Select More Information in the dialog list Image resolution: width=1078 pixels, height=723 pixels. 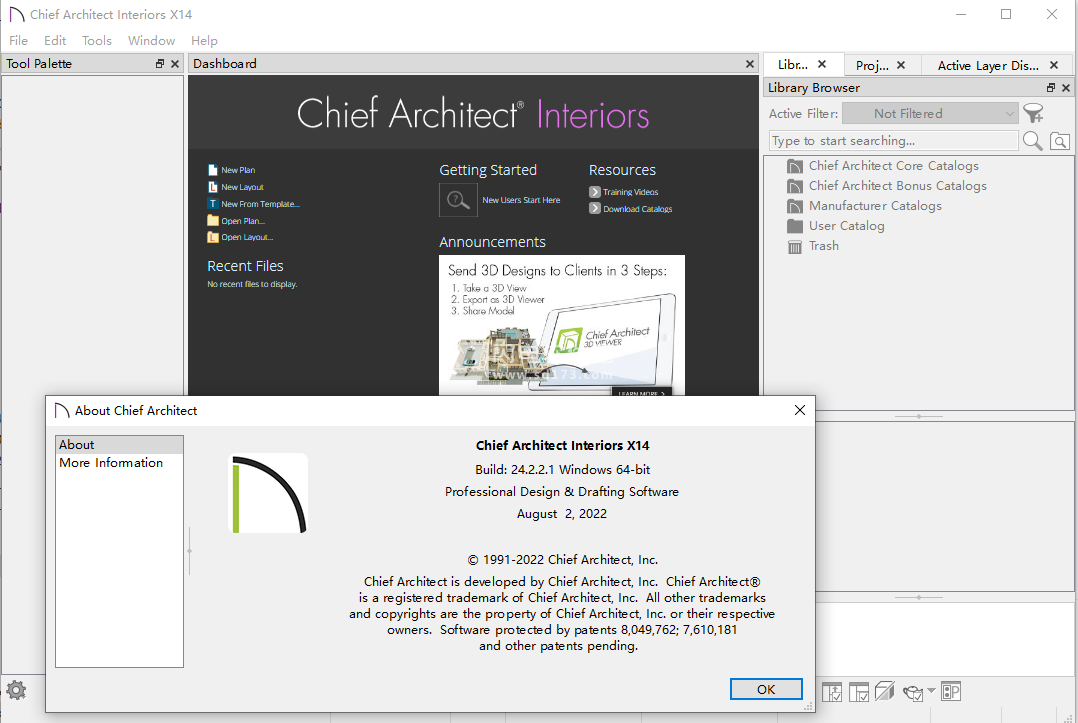coord(119,463)
